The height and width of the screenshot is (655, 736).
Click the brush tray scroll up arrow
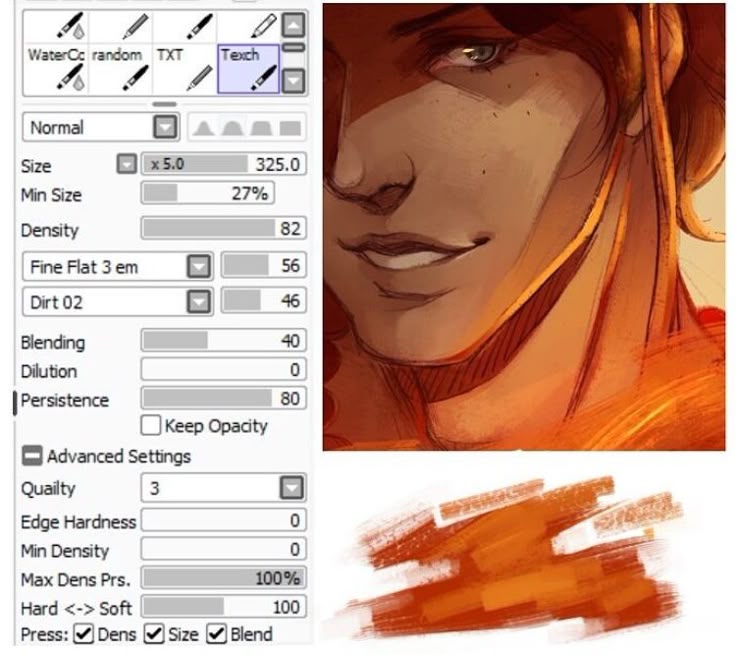(293, 25)
